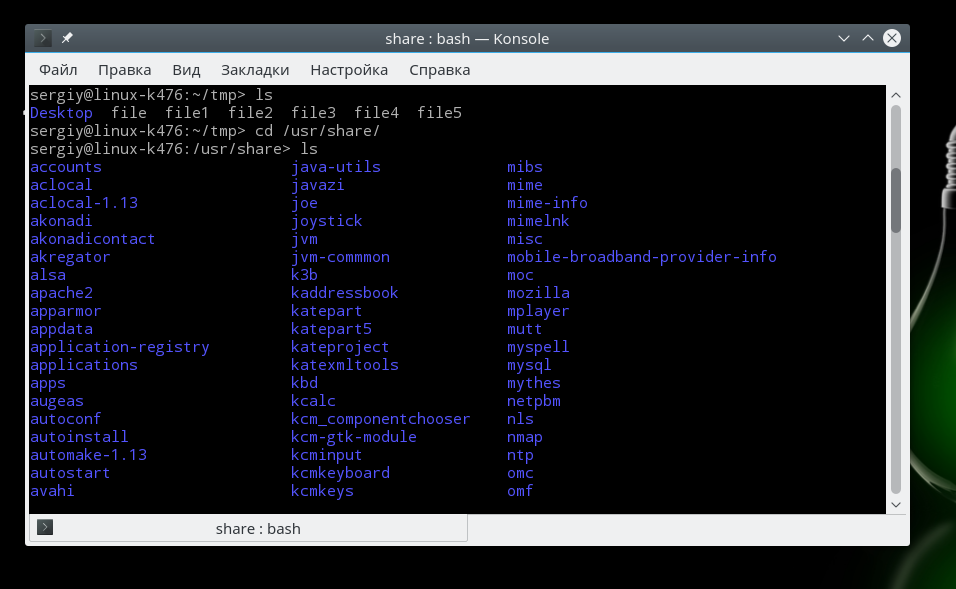The height and width of the screenshot is (589, 956).
Task: Click the kcmkeys directory name
Action: pyautogui.click(x=322, y=491)
